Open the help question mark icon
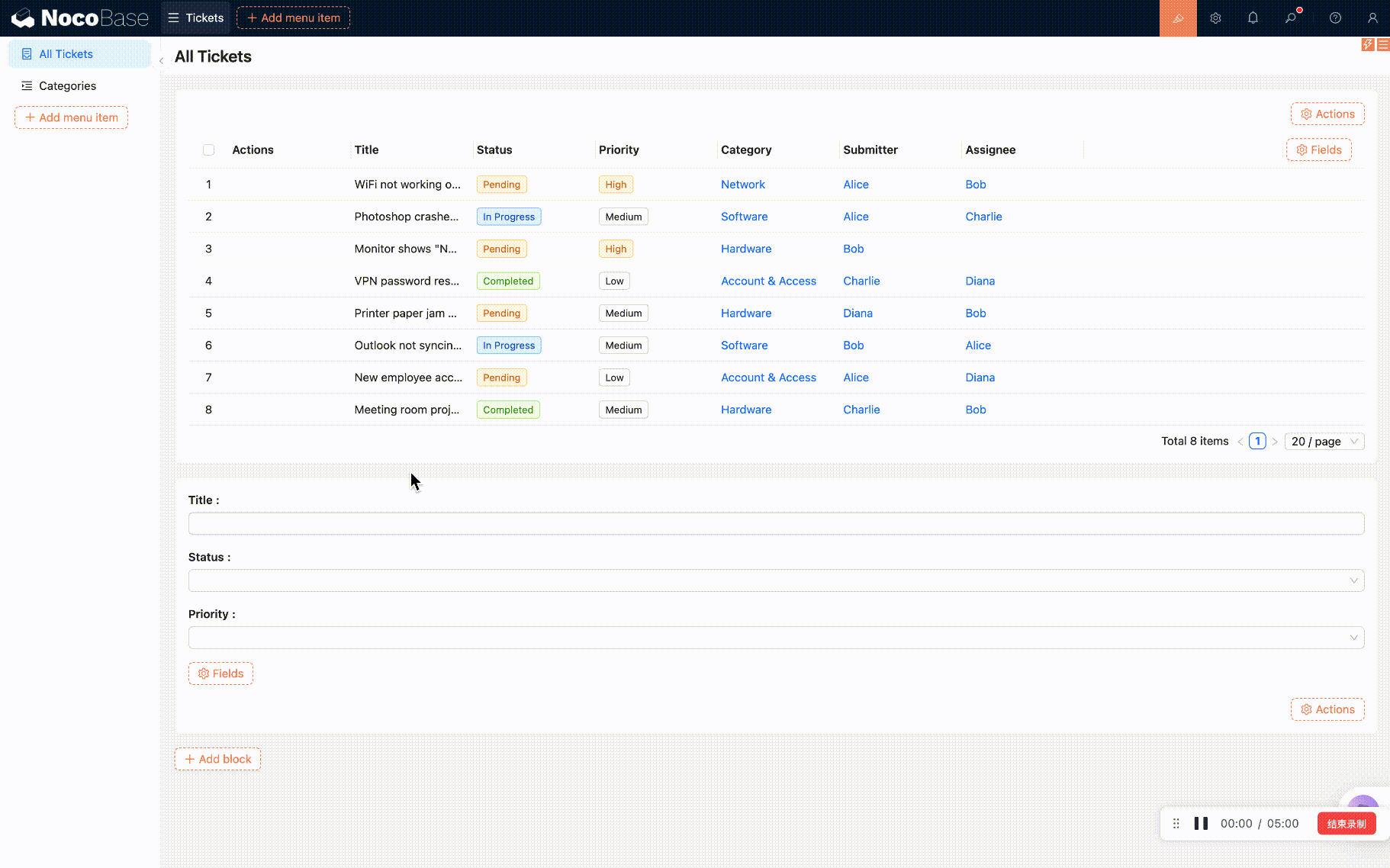Screen dimensions: 1390x868 coord(1335,18)
